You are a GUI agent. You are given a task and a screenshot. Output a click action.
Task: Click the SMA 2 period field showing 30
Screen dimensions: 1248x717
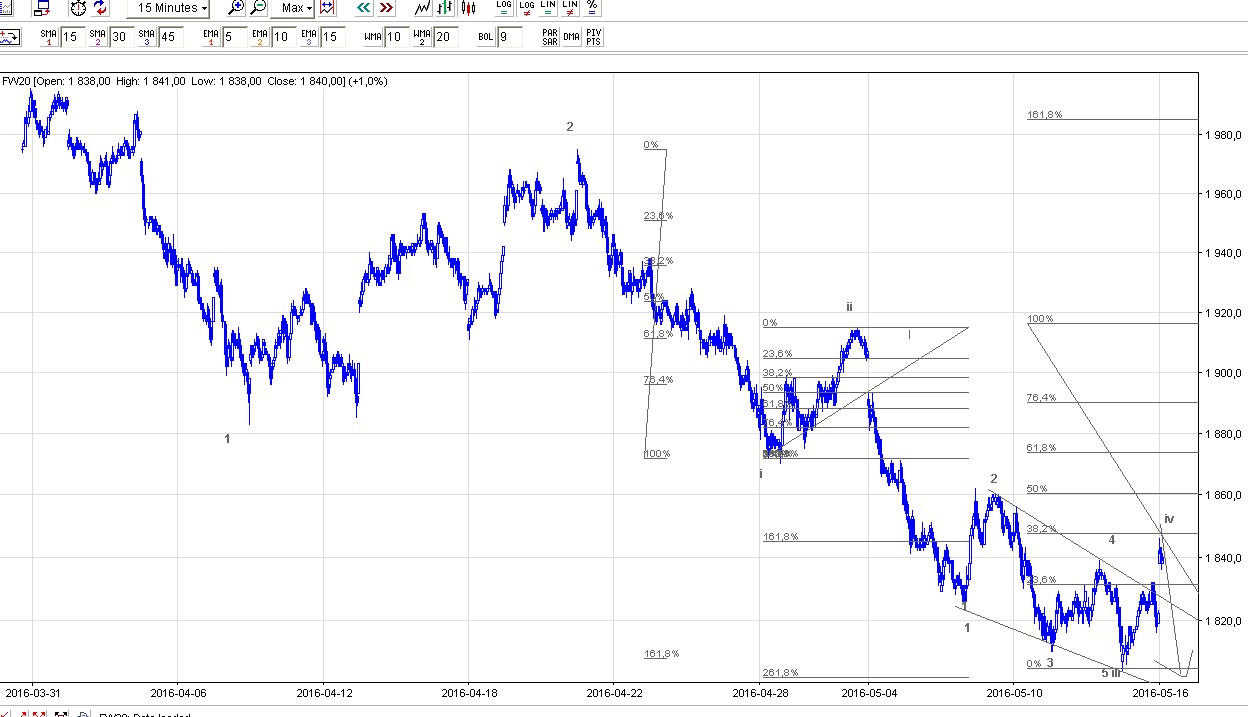[x=121, y=37]
